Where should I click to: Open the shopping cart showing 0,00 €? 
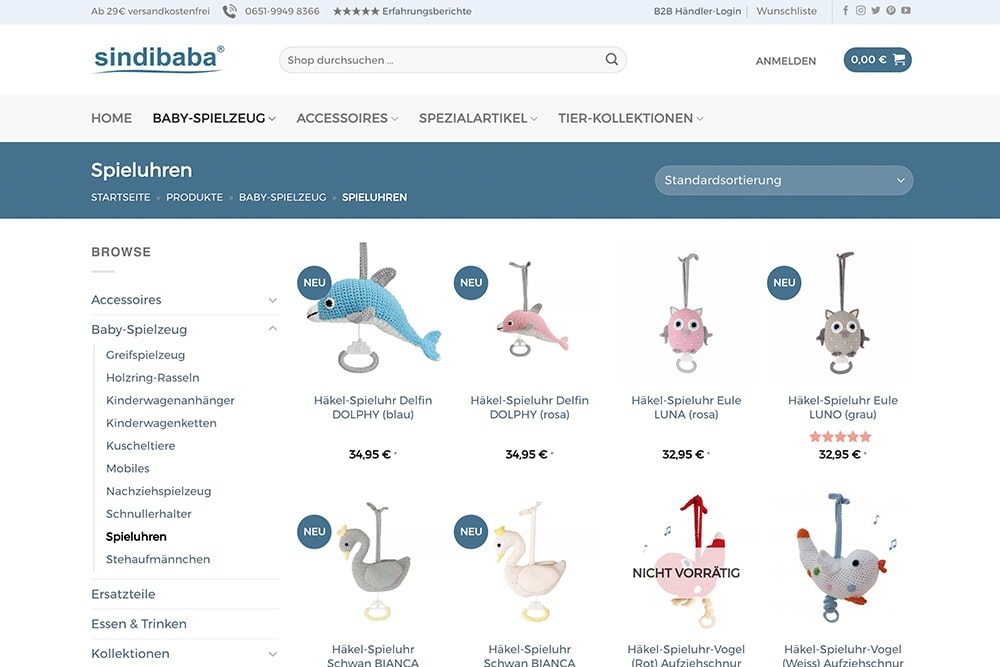point(878,60)
